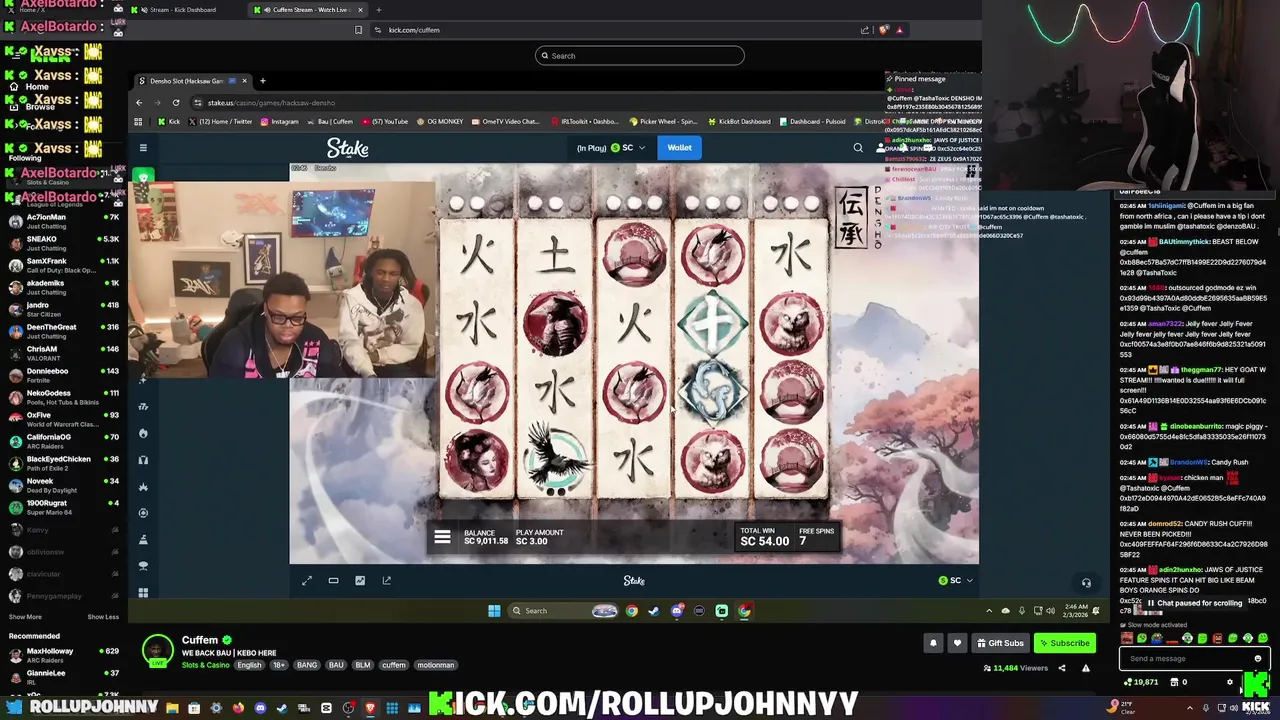Open the chat emoji picker

point(1258,658)
